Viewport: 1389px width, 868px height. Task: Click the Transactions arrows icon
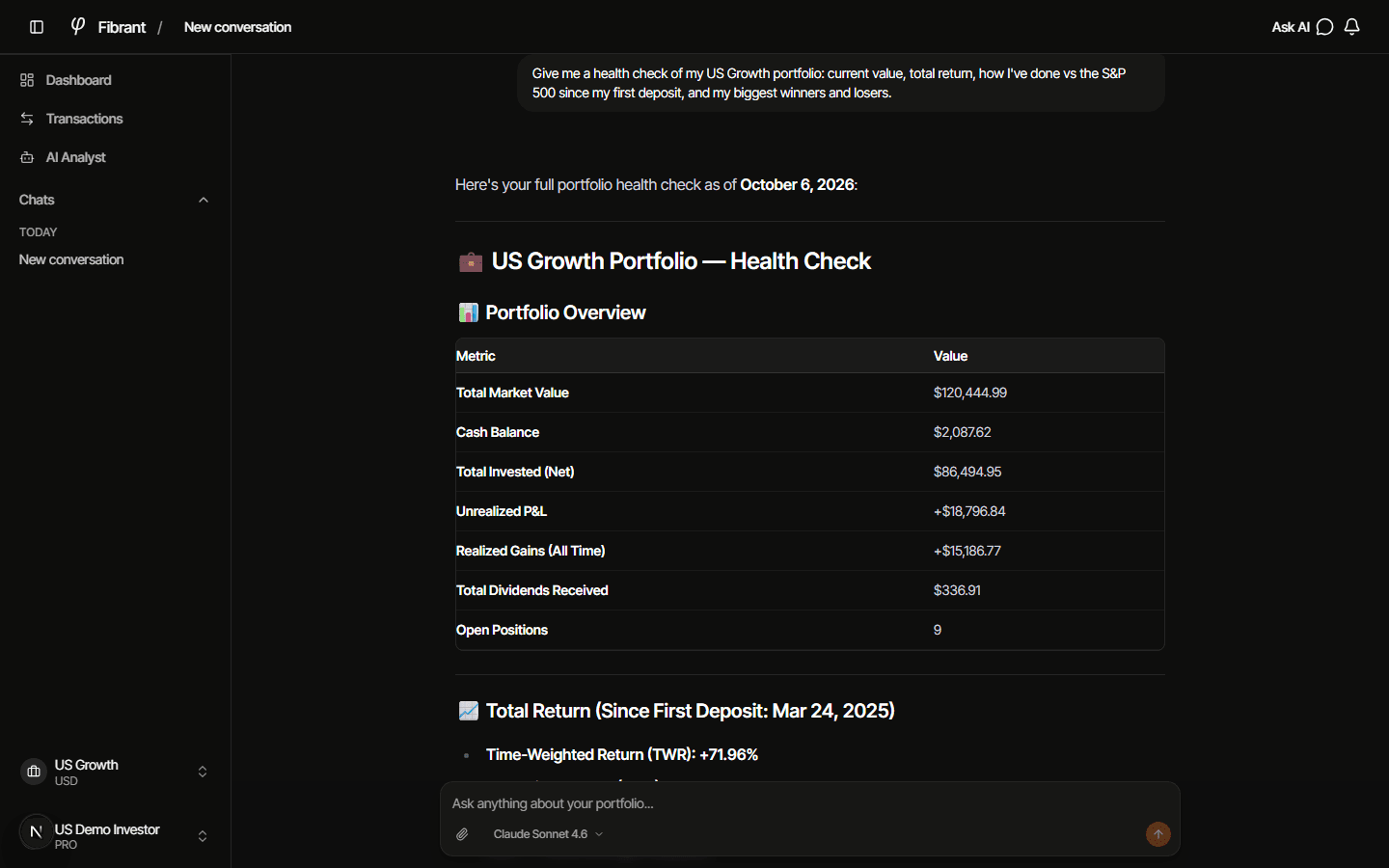27,119
